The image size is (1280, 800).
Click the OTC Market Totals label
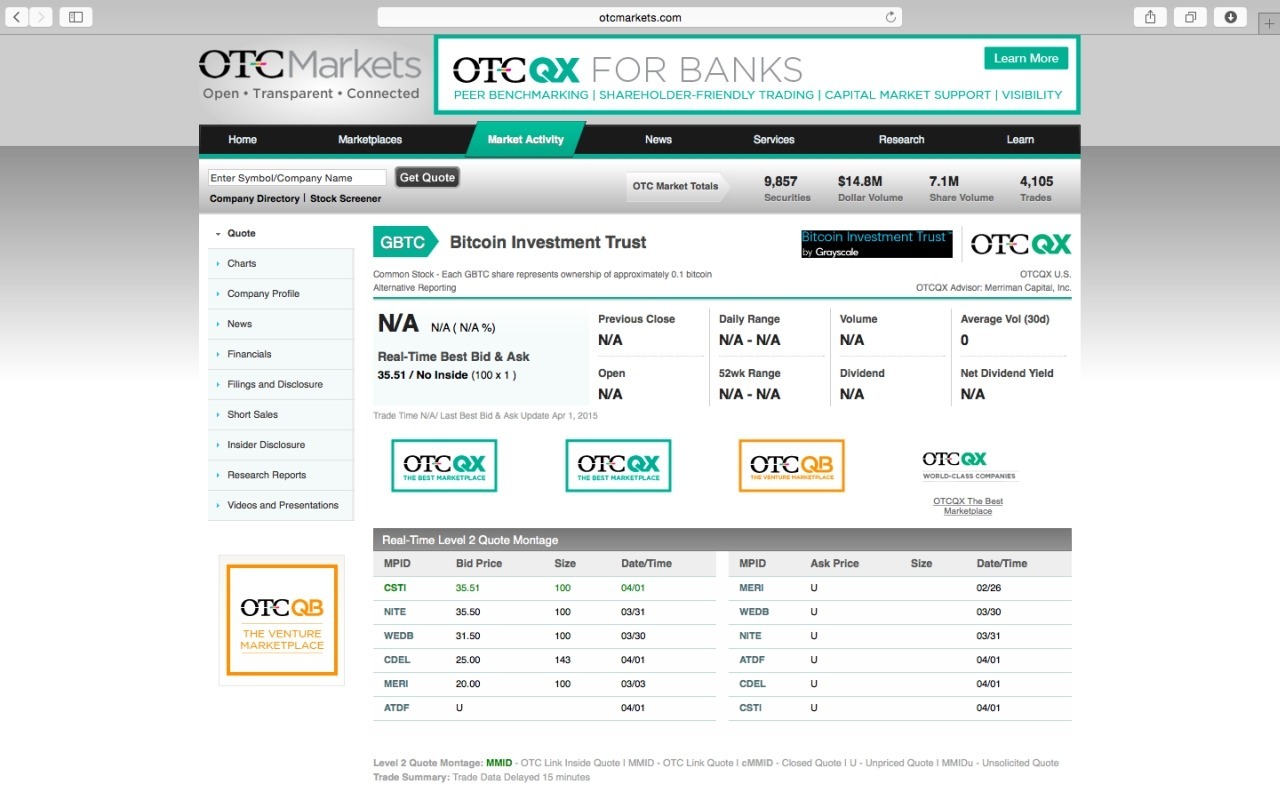coord(676,186)
